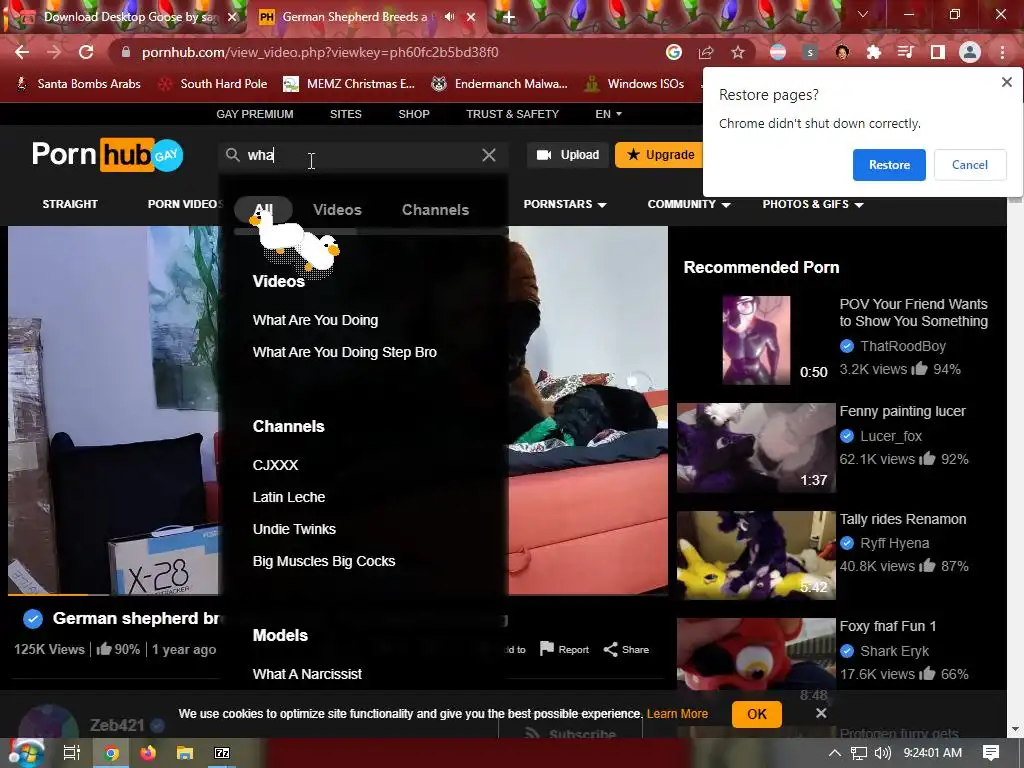This screenshot has height=768, width=1024.
Task: Select the Videos tab in search suggestions
Action: tap(337, 210)
